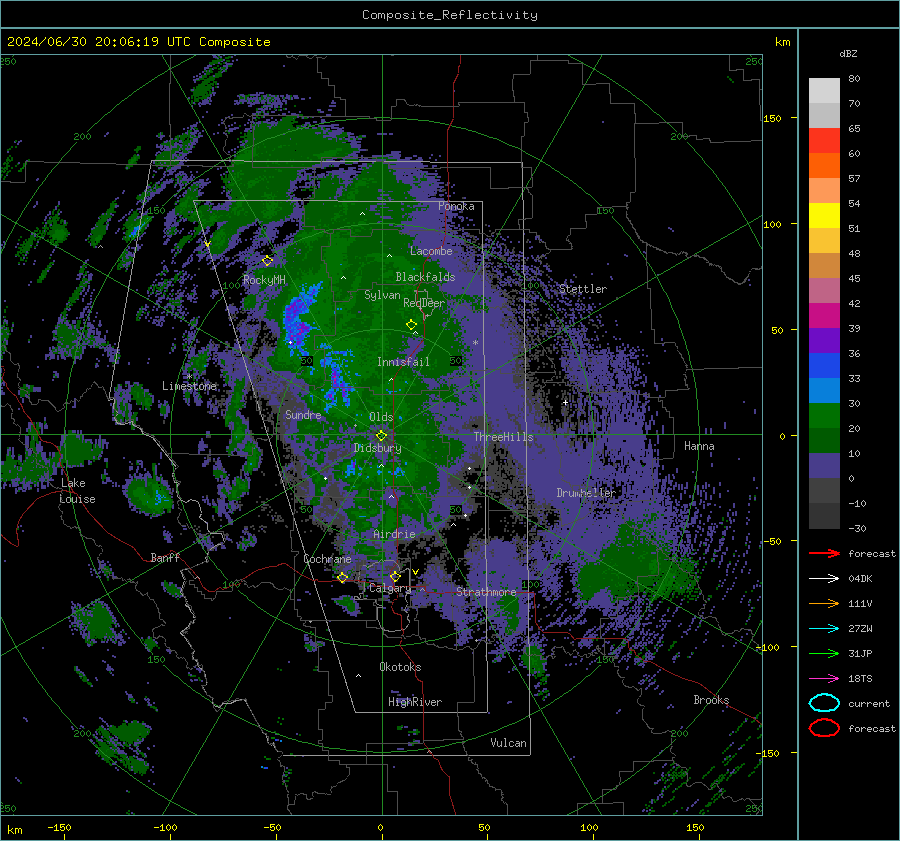
Task: Click the Lake Louise label
Action: pyautogui.click(x=77, y=491)
